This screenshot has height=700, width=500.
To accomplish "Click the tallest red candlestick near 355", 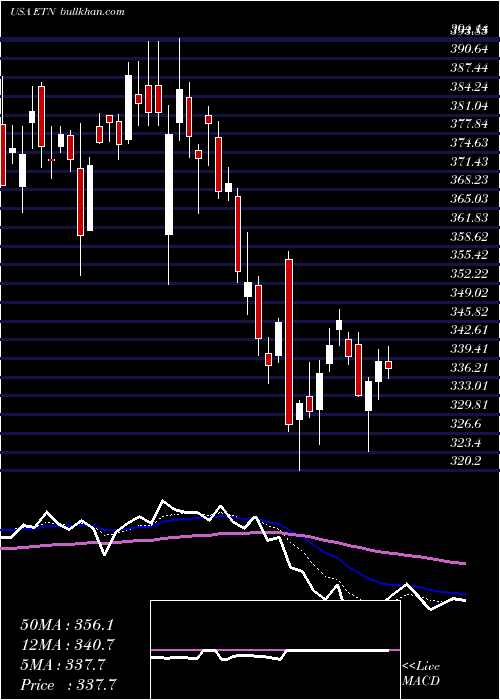I will point(289,342).
